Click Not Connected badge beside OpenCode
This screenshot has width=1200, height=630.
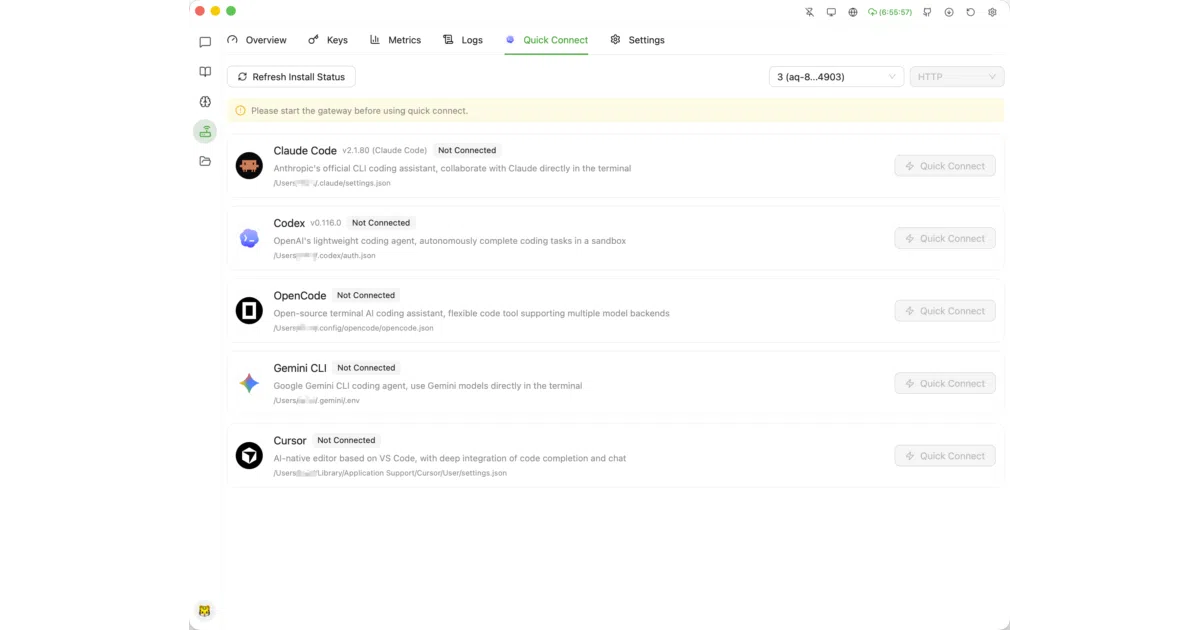click(366, 296)
